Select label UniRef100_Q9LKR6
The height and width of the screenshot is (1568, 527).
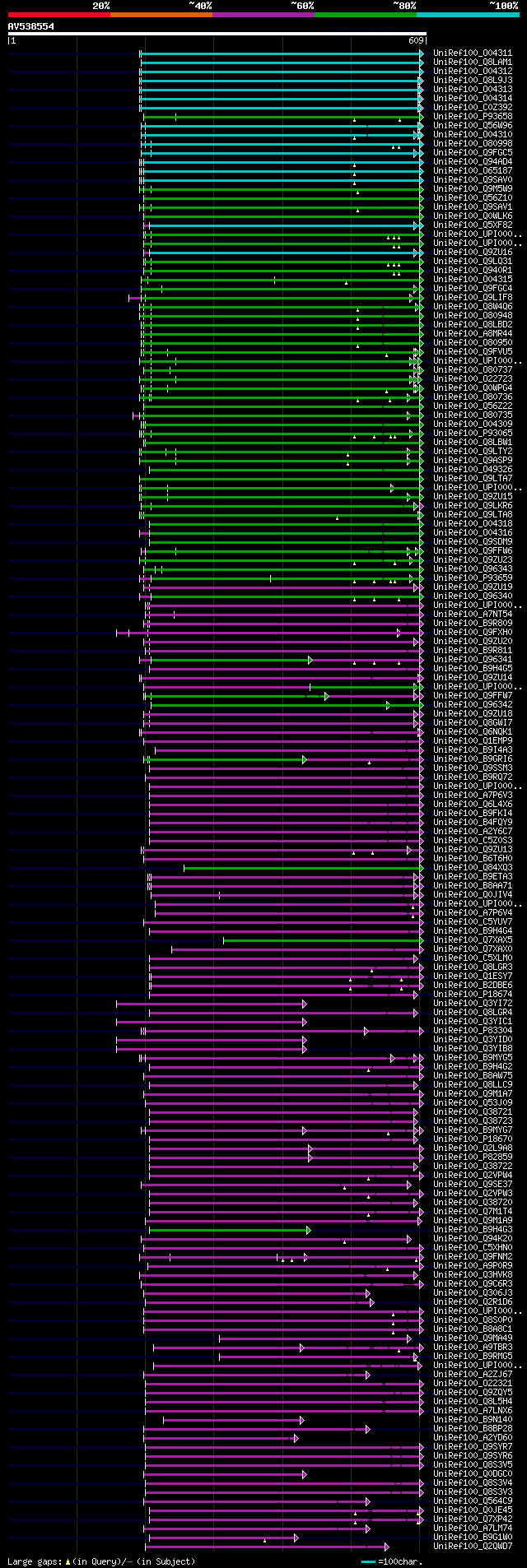[473, 506]
